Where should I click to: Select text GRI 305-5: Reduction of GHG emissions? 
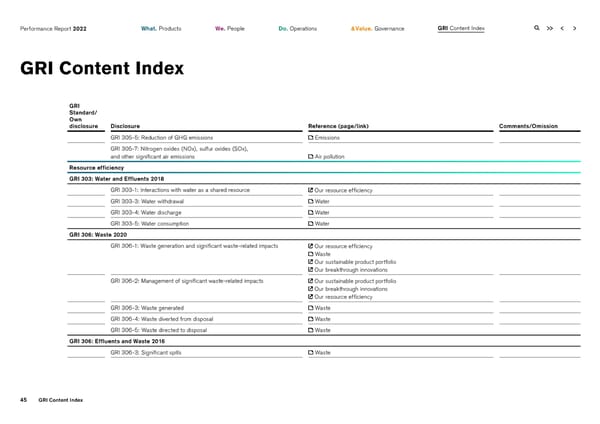pyautogui.click(x=161, y=138)
